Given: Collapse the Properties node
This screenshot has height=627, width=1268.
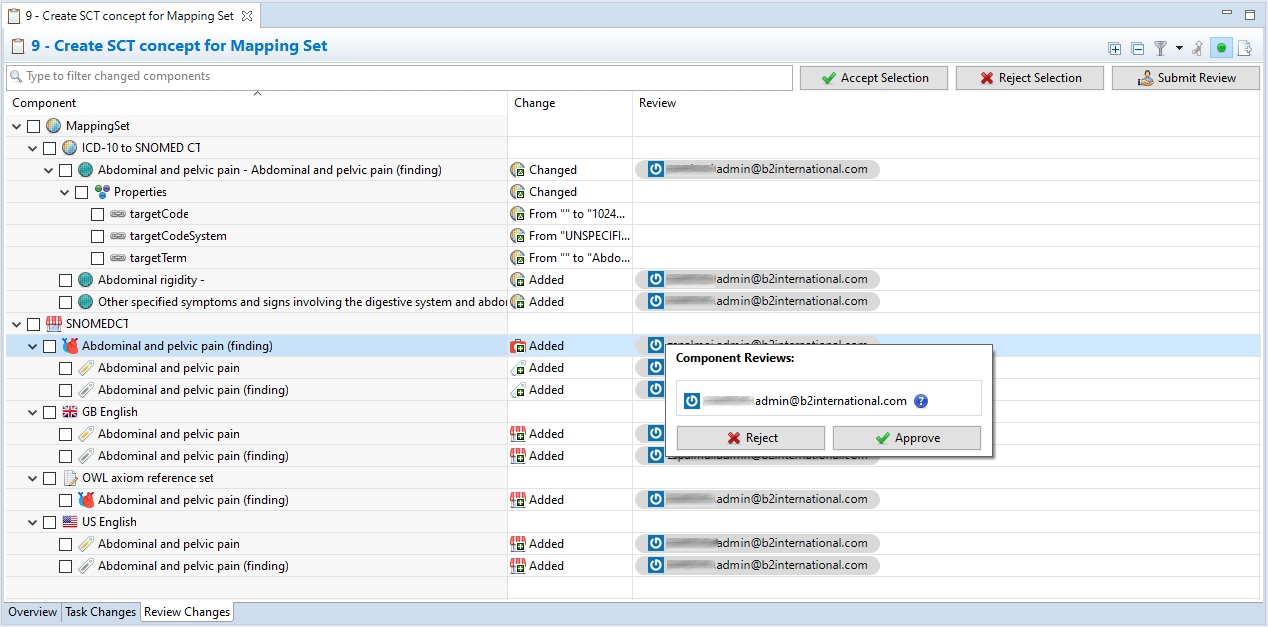Looking at the screenshot, I should click(x=65, y=192).
